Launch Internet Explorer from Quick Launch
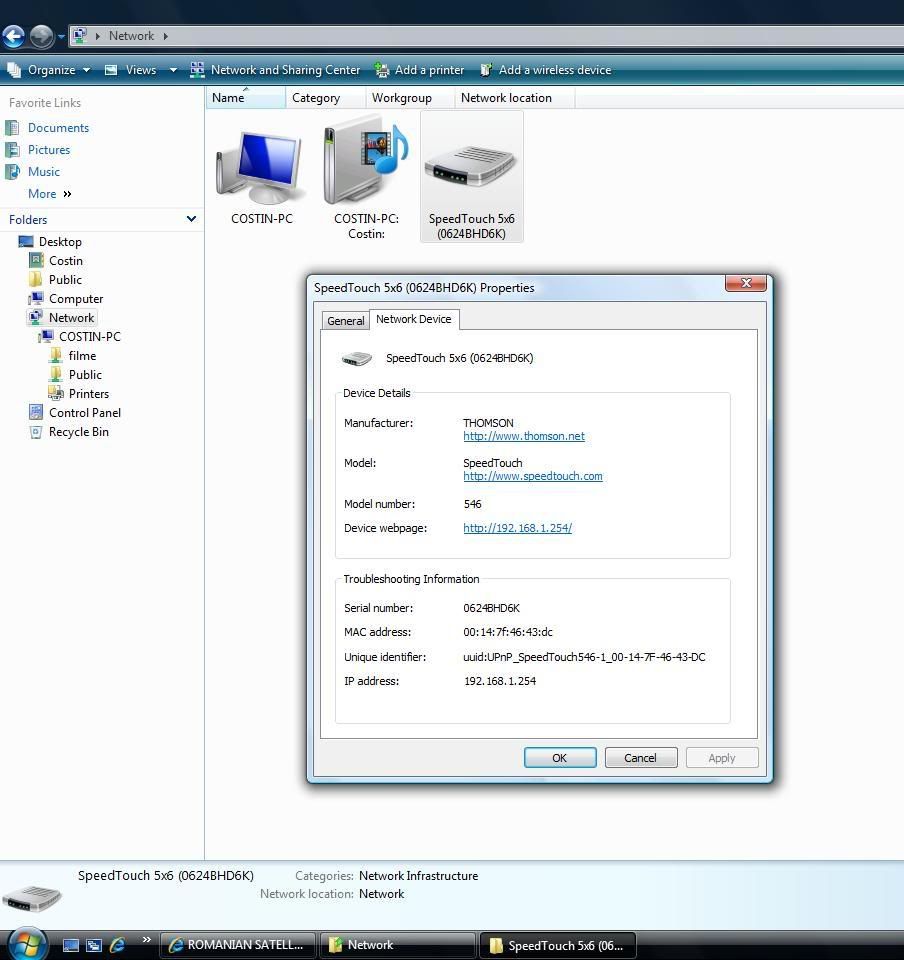The image size is (904, 960). pyautogui.click(x=117, y=944)
